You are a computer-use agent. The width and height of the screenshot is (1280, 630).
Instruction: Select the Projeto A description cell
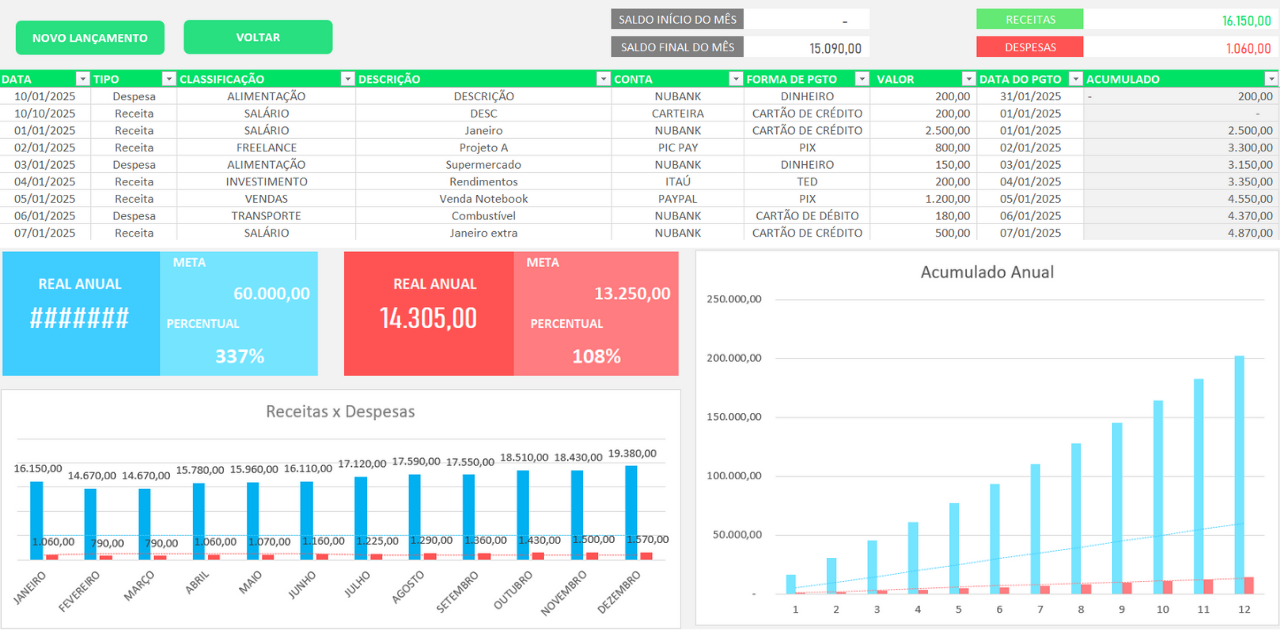(484, 148)
